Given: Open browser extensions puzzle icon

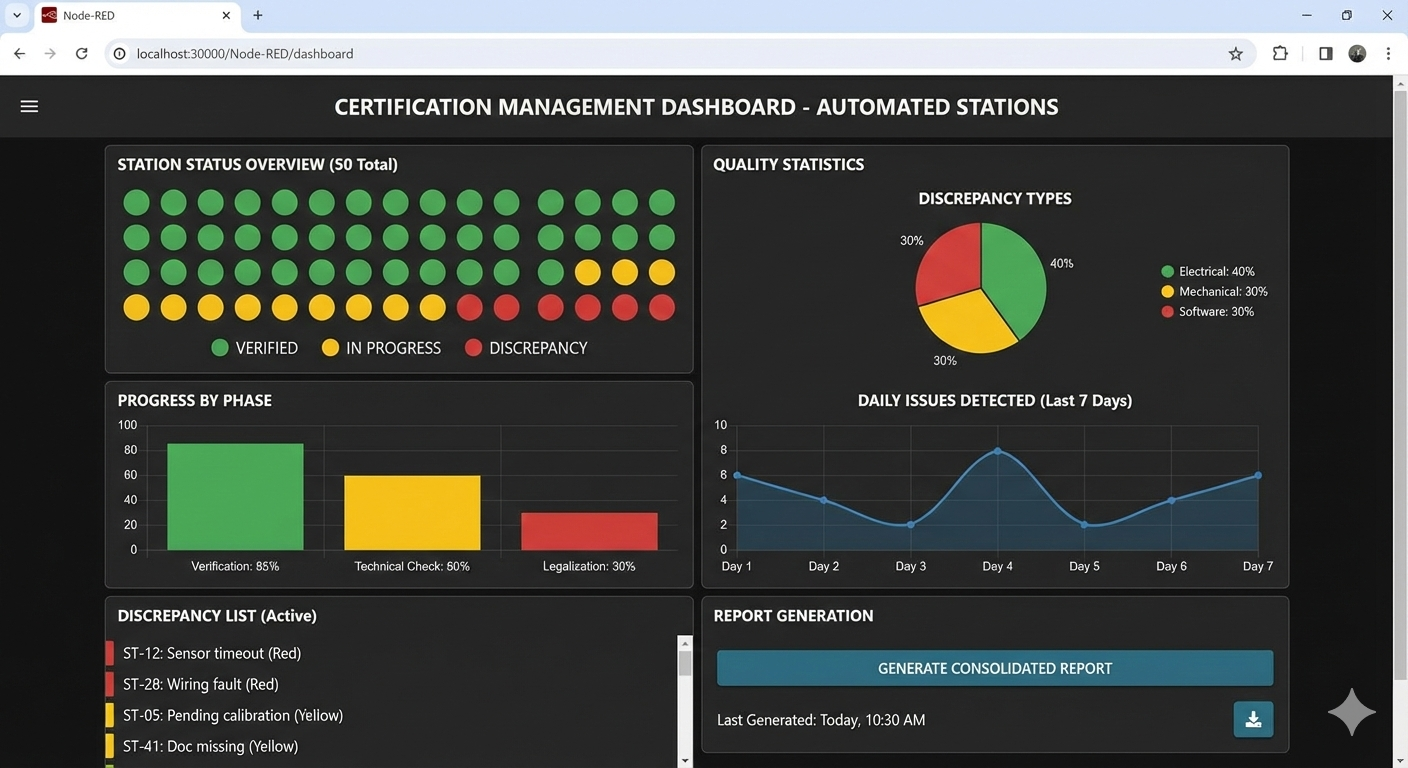Looking at the screenshot, I should [x=1280, y=54].
